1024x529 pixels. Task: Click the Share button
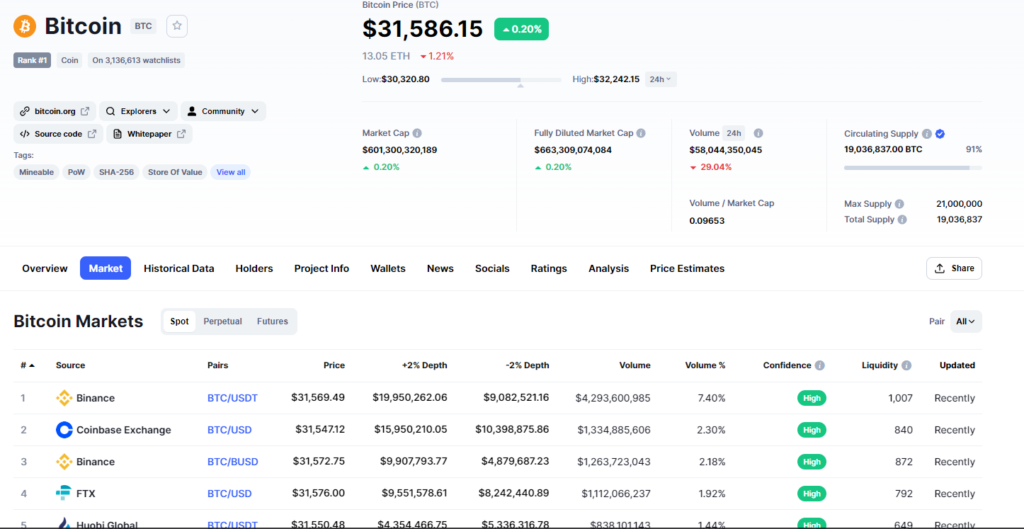954,268
